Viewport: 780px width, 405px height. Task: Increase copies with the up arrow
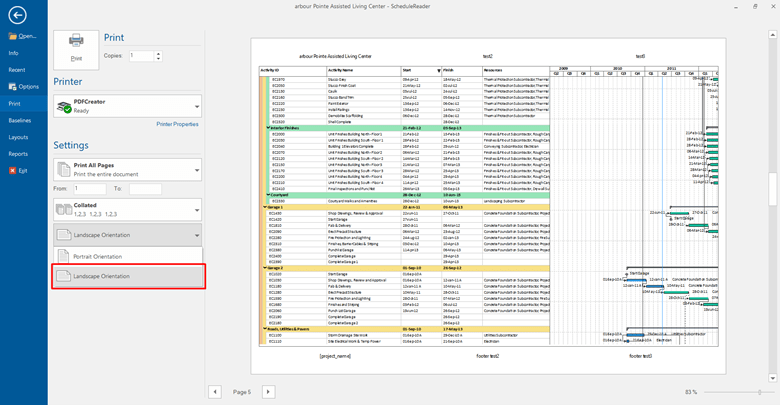tap(158, 53)
